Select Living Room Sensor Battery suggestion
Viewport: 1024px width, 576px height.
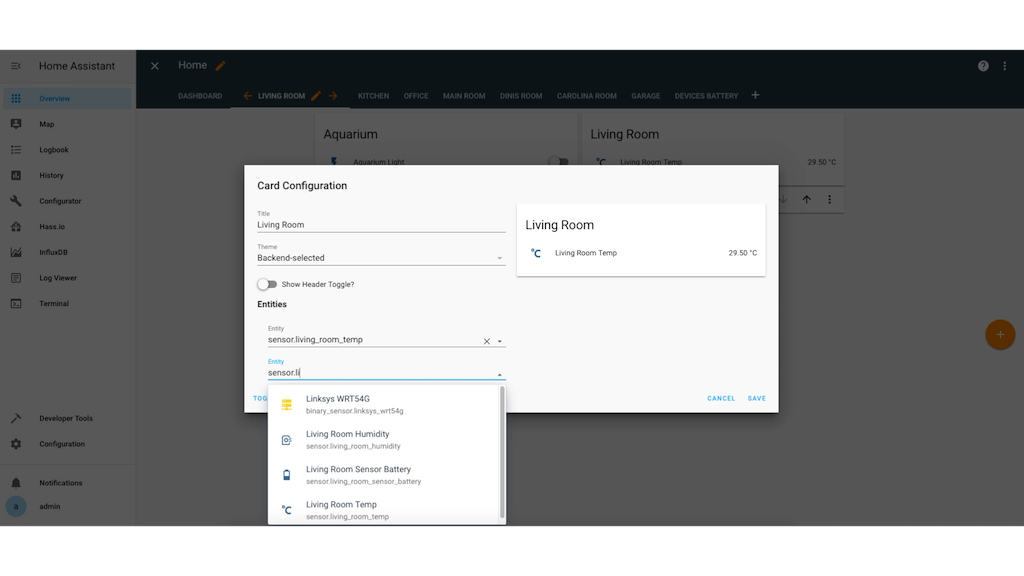384,475
